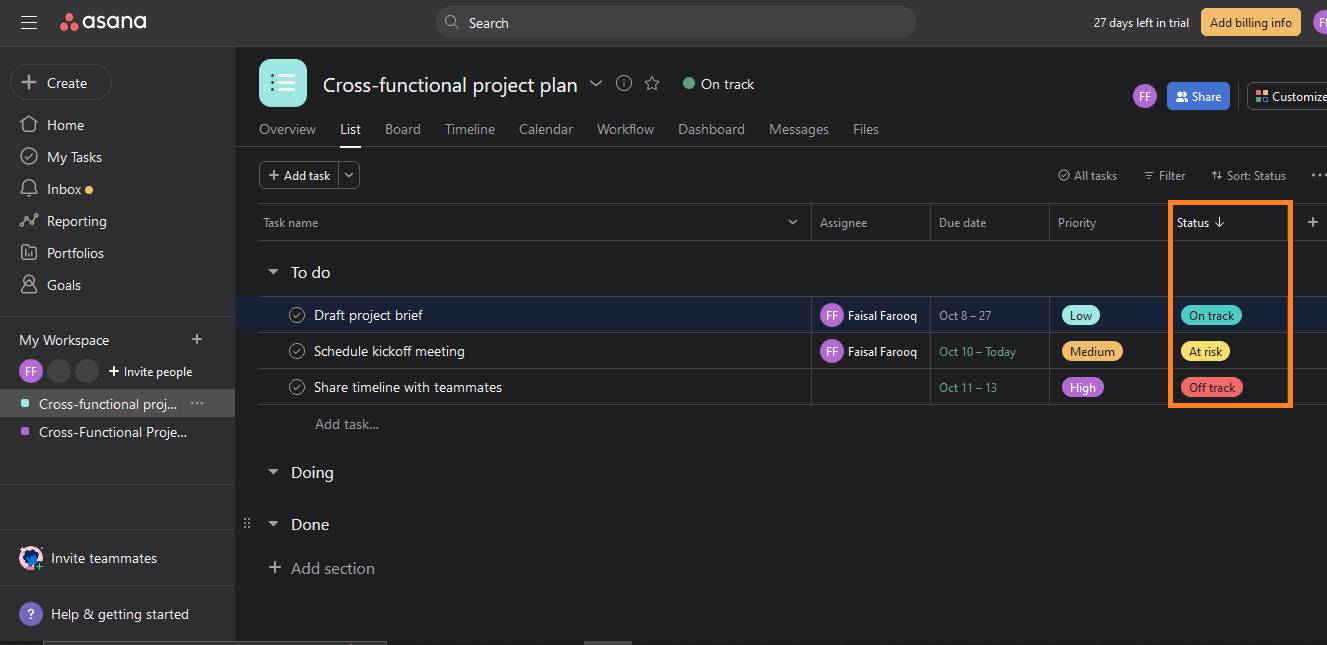Open the Timeline tab
Screen dimensions: 1327x645
click(x=469, y=129)
